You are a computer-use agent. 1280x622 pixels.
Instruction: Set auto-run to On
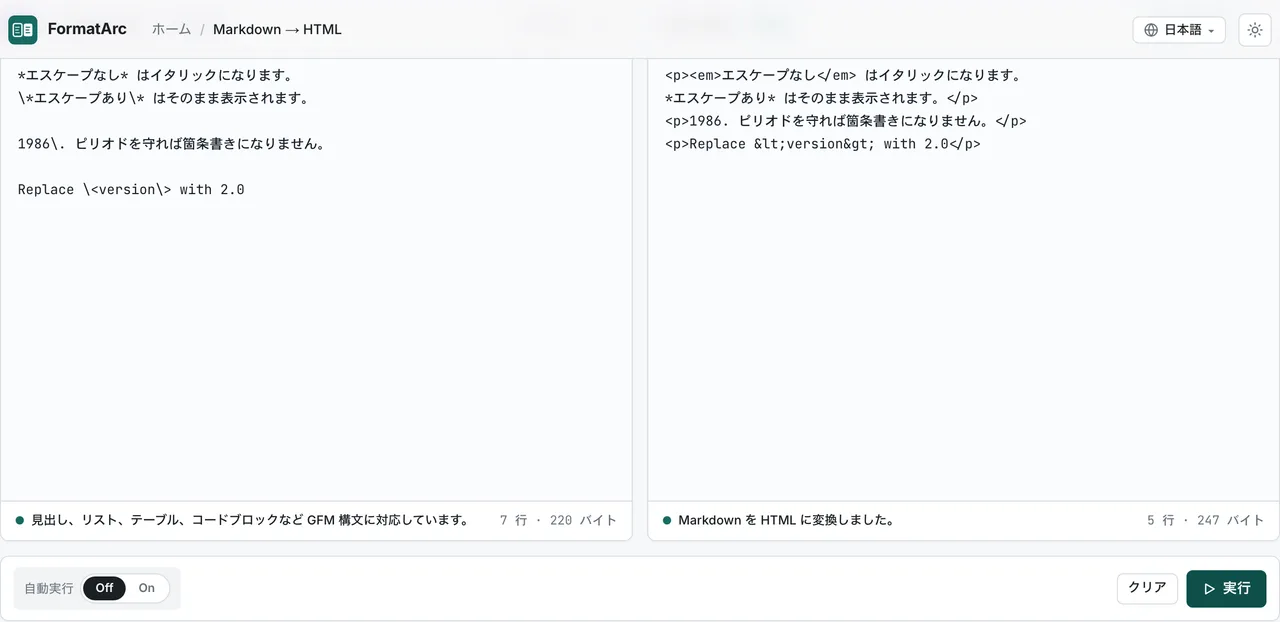(x=147, y=588)
